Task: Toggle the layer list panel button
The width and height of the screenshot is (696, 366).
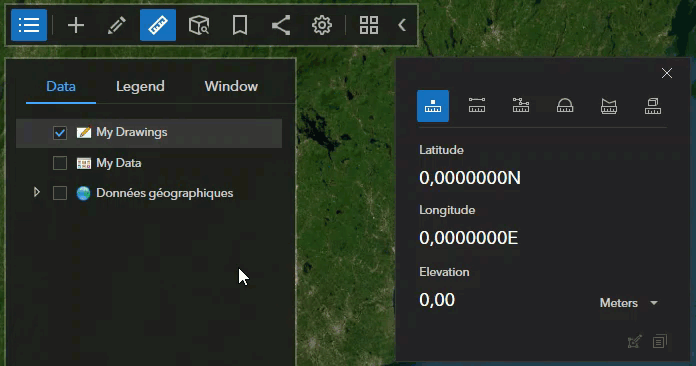Action: pyautogui.click(x=29, y=25)
